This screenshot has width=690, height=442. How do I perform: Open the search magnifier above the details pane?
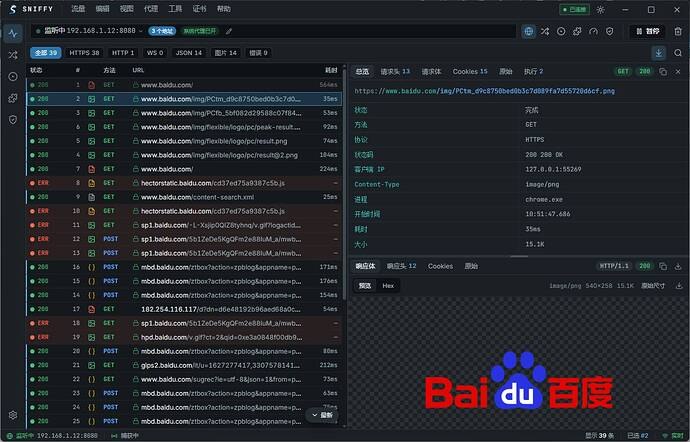[678, 53]
